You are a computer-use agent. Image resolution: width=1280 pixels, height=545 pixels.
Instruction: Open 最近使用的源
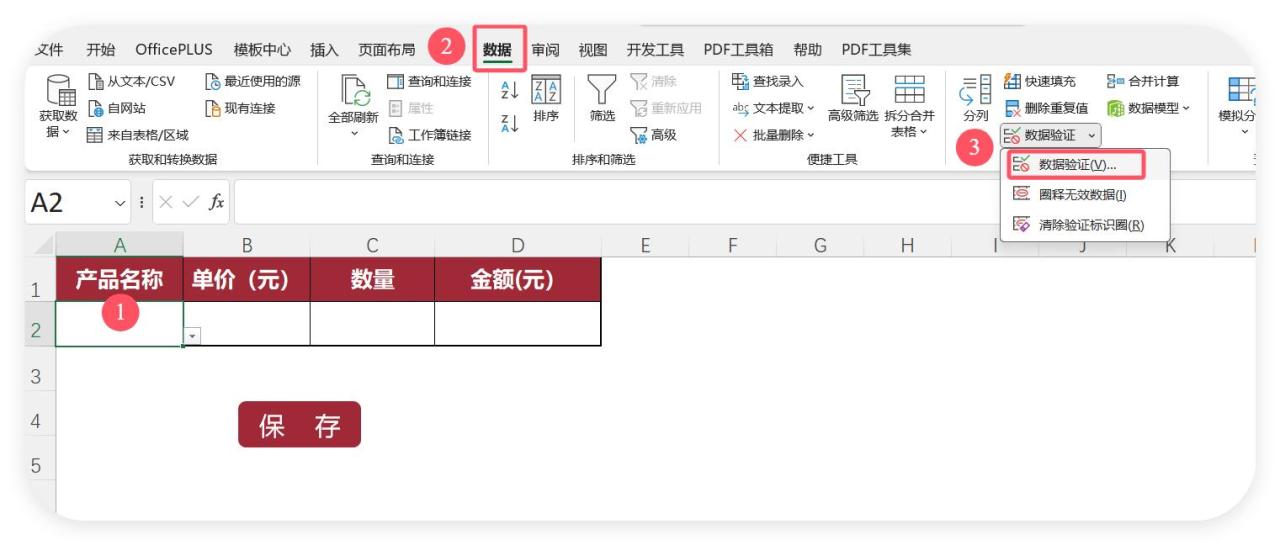coord(253,82)
